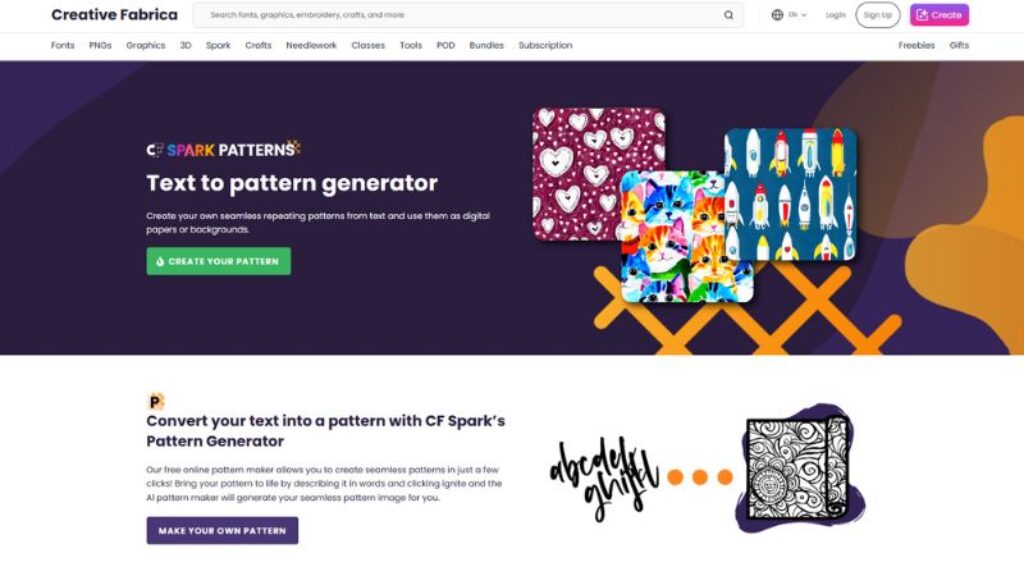Select the rockets pattern thumbnail
The image size is (1024, 576).
point(790,195)
